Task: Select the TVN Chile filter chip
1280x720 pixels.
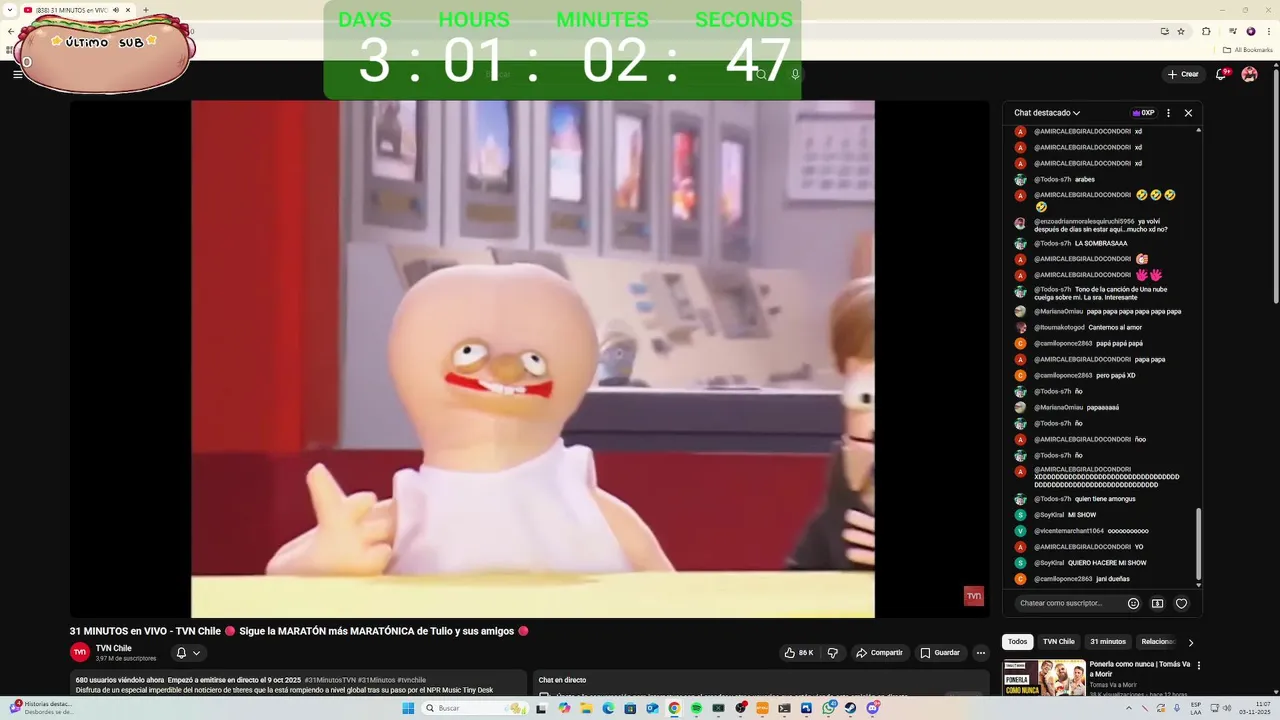Action: (1059, 642)
